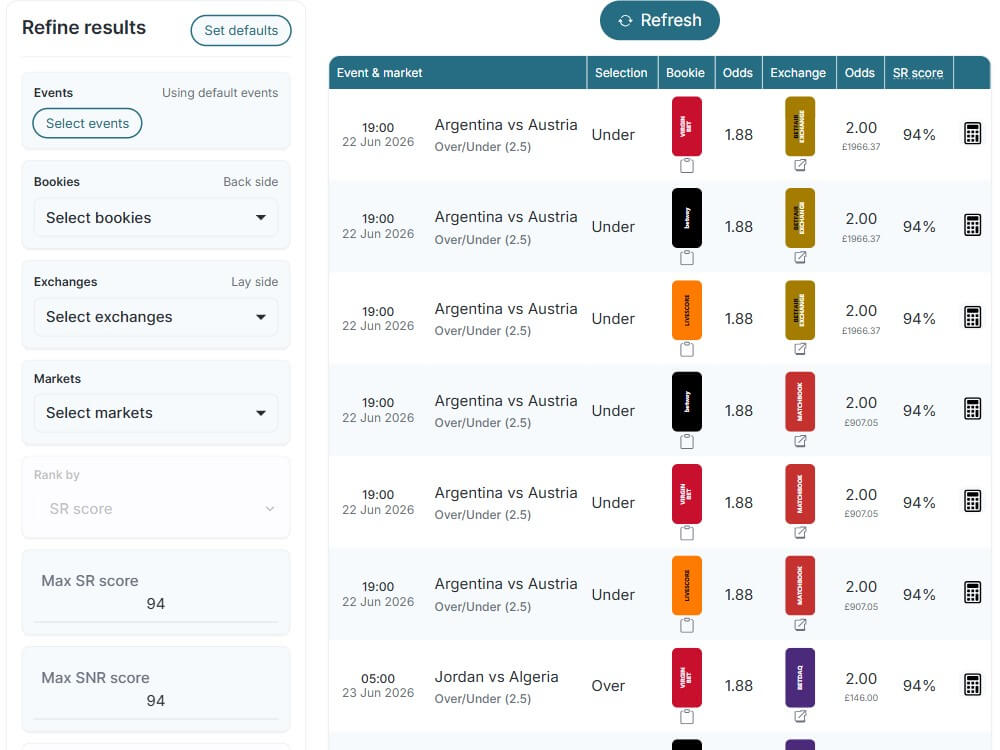Open external link under Betfair, LiveScore row
Viewport: 1000px width, 750px height.
coord(800,349)
